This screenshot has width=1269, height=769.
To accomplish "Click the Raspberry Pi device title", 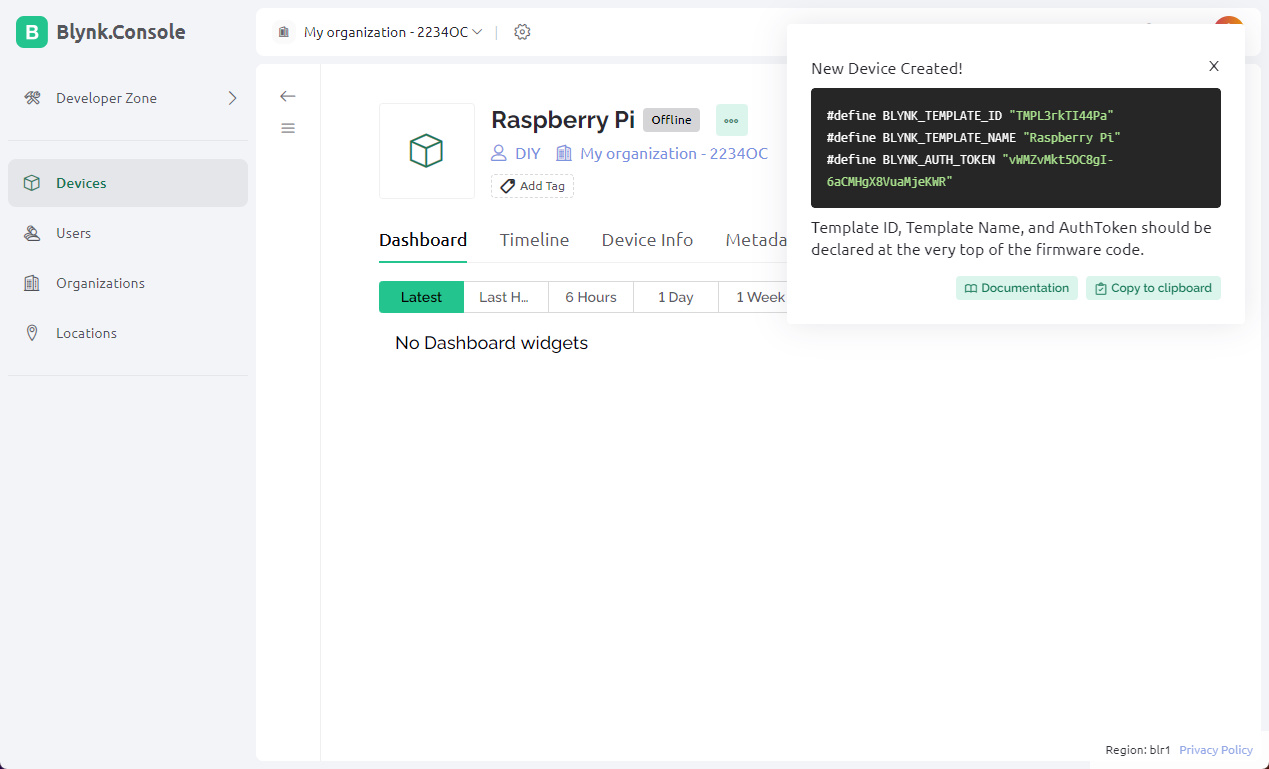I will point(563,120).
